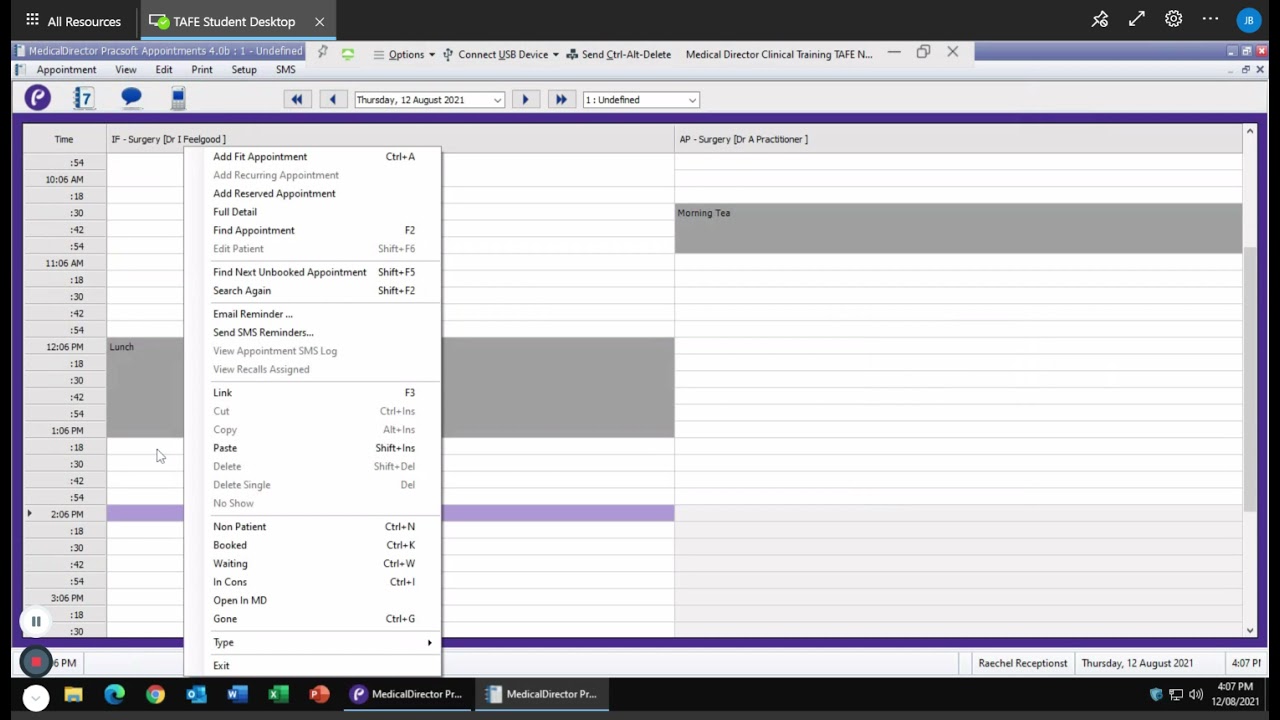Viewport: 1280px width, 720px height.
Task: Click the green connection status icon
Action: pos(348,54)
